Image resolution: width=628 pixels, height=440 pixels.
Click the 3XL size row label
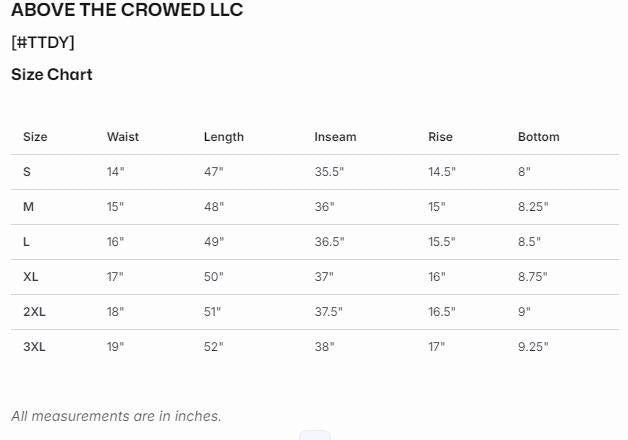(34, 347)
